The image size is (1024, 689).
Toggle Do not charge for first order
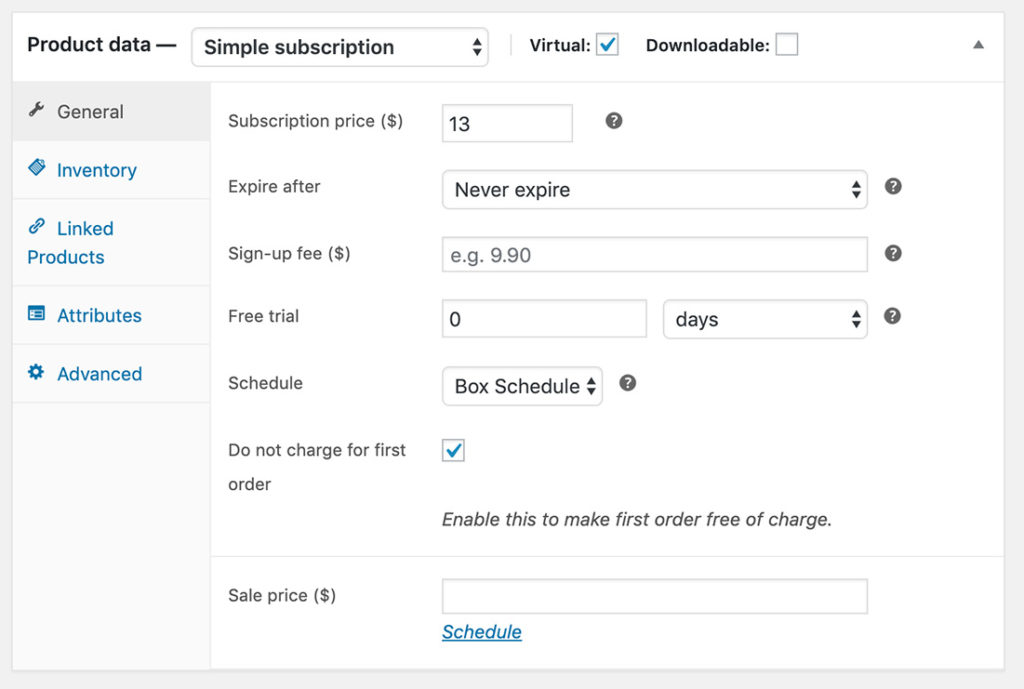click(453, 450)
